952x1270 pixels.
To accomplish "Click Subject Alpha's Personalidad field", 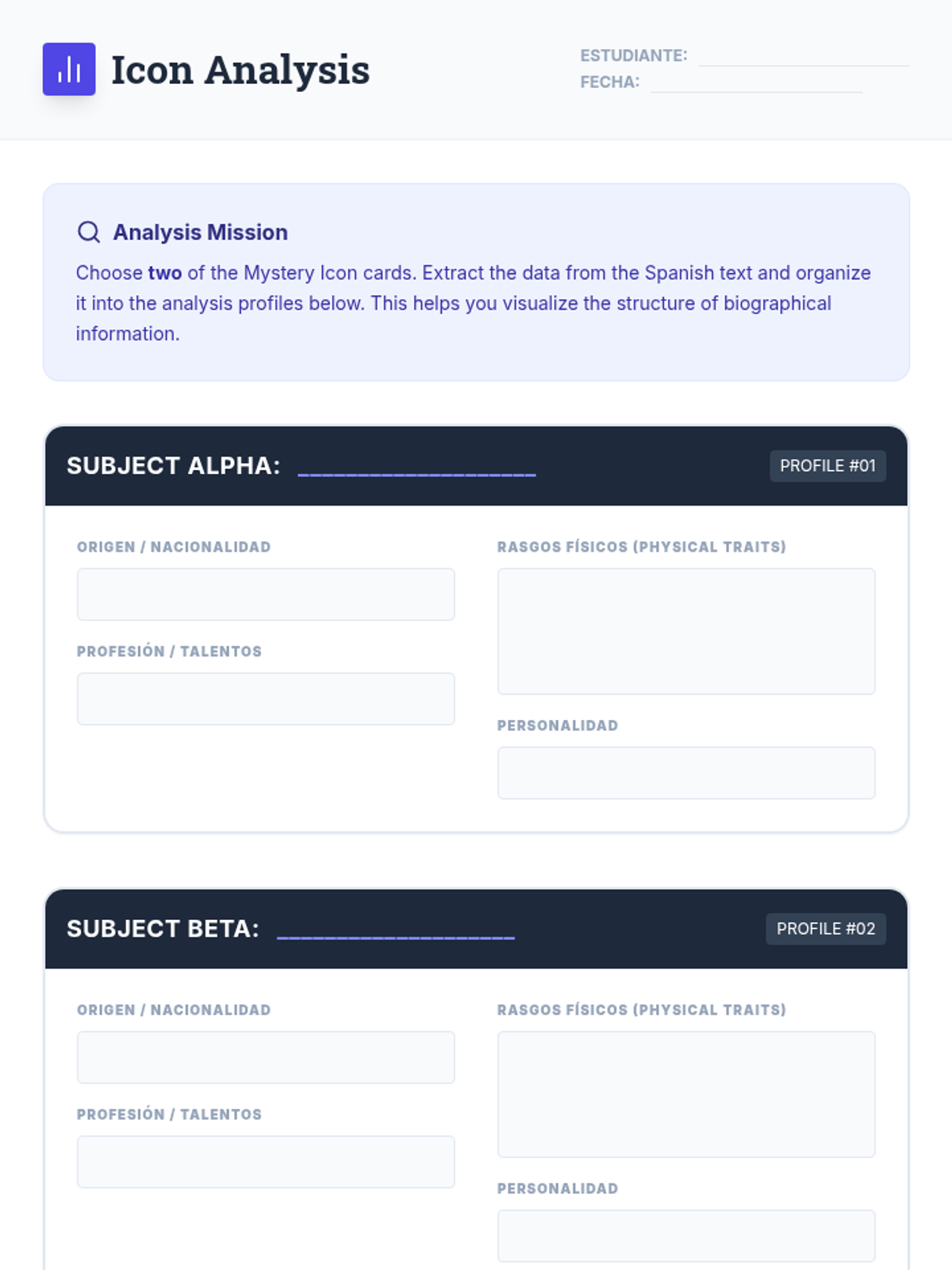I will pyautogui.click(x=686, y=772).
